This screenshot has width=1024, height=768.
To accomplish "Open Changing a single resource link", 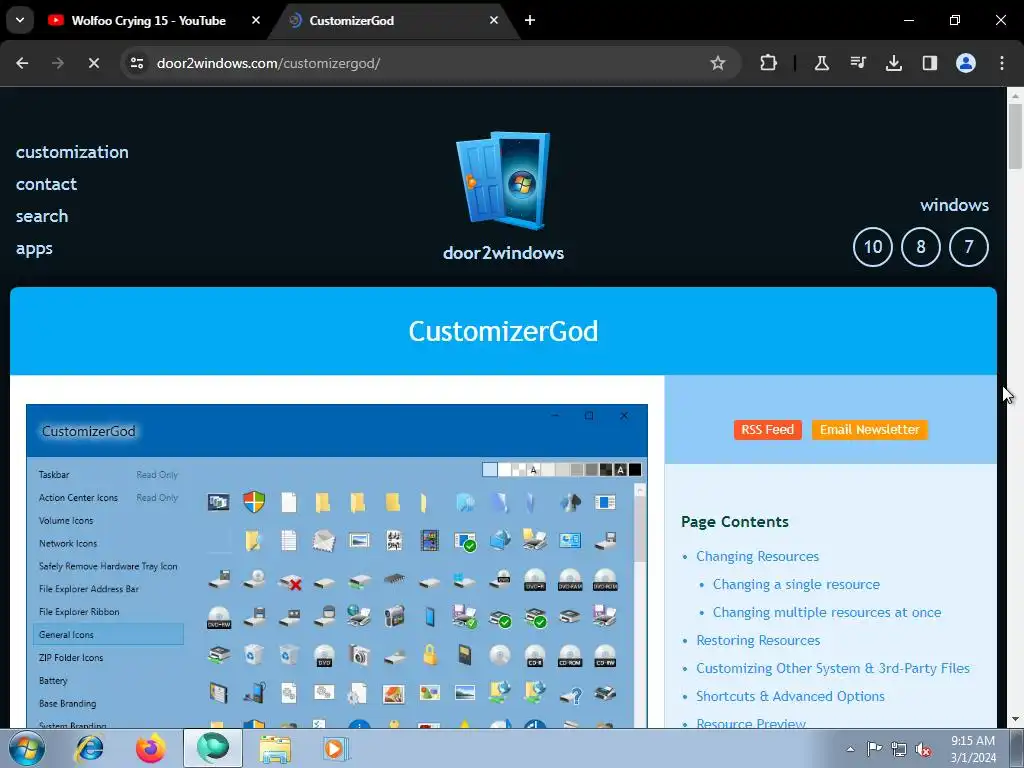I will [796, 584].
